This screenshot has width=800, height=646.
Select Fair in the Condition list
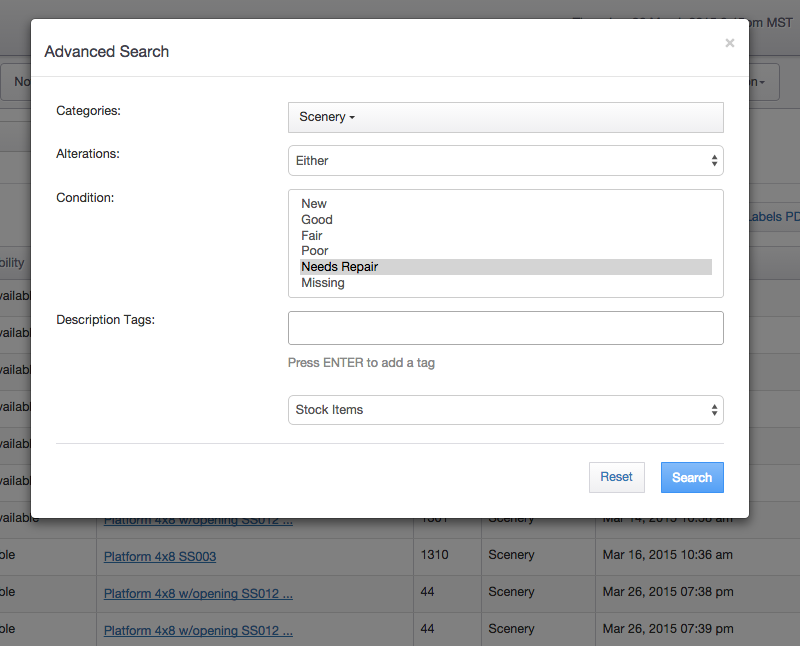506,235
